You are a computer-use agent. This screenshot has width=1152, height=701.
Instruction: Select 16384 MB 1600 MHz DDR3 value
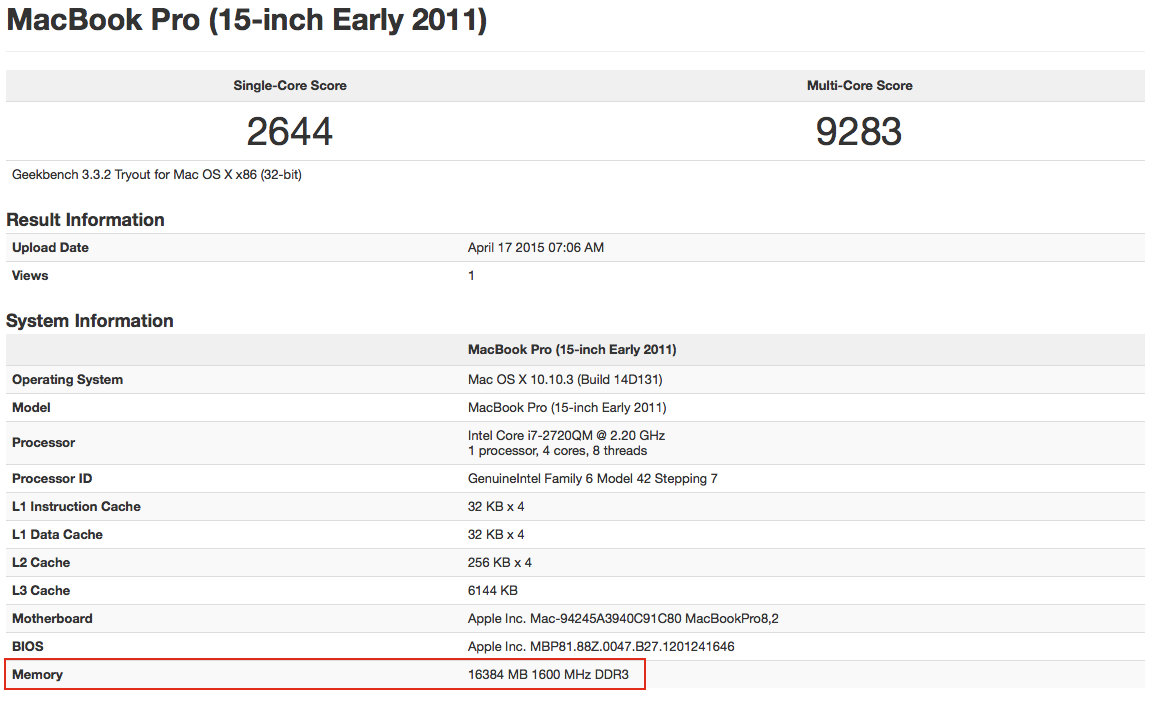(548, 675)
